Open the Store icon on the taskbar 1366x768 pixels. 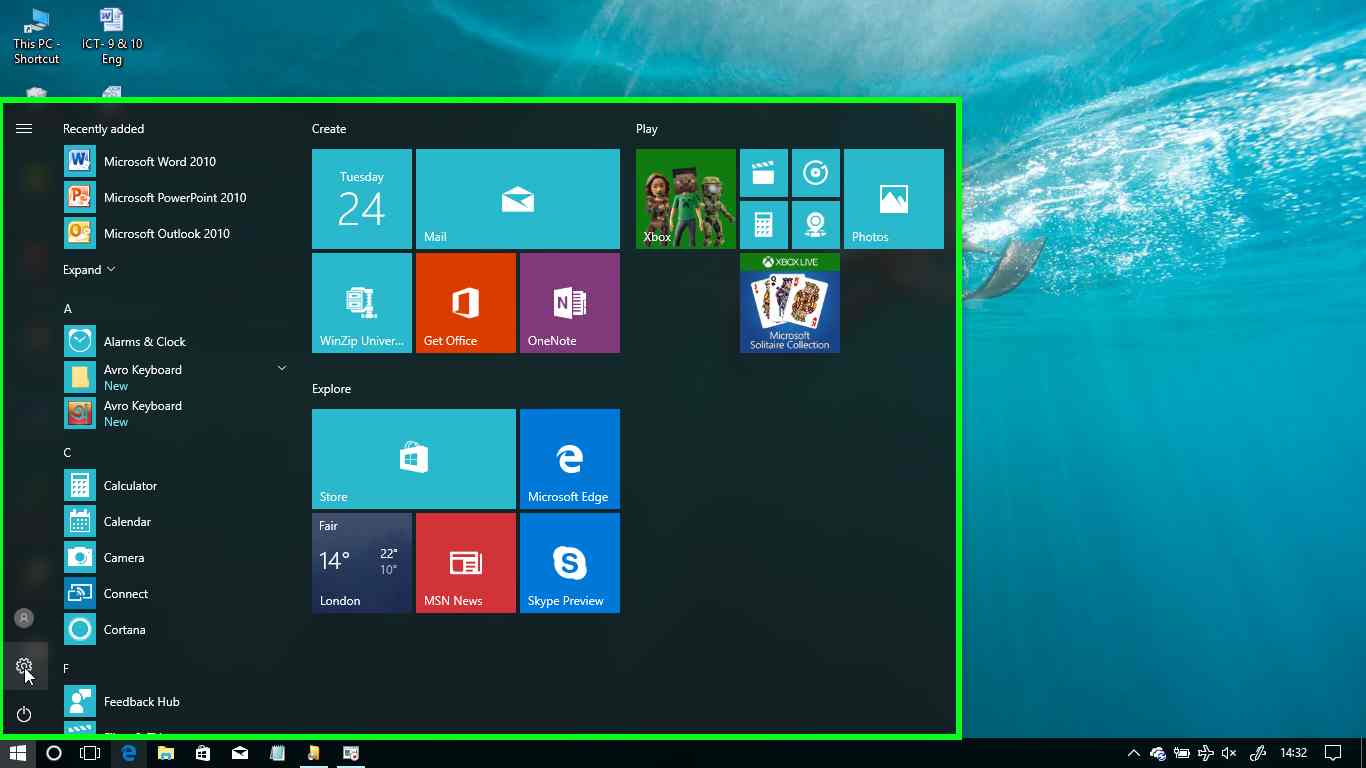point(203,753)
